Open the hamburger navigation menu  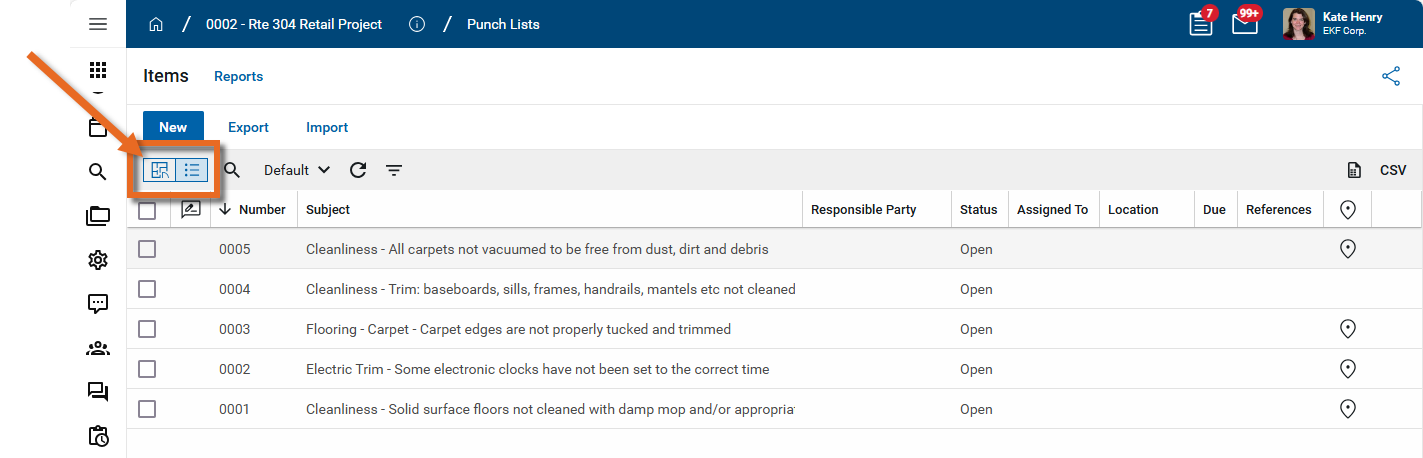pos(98,24)
